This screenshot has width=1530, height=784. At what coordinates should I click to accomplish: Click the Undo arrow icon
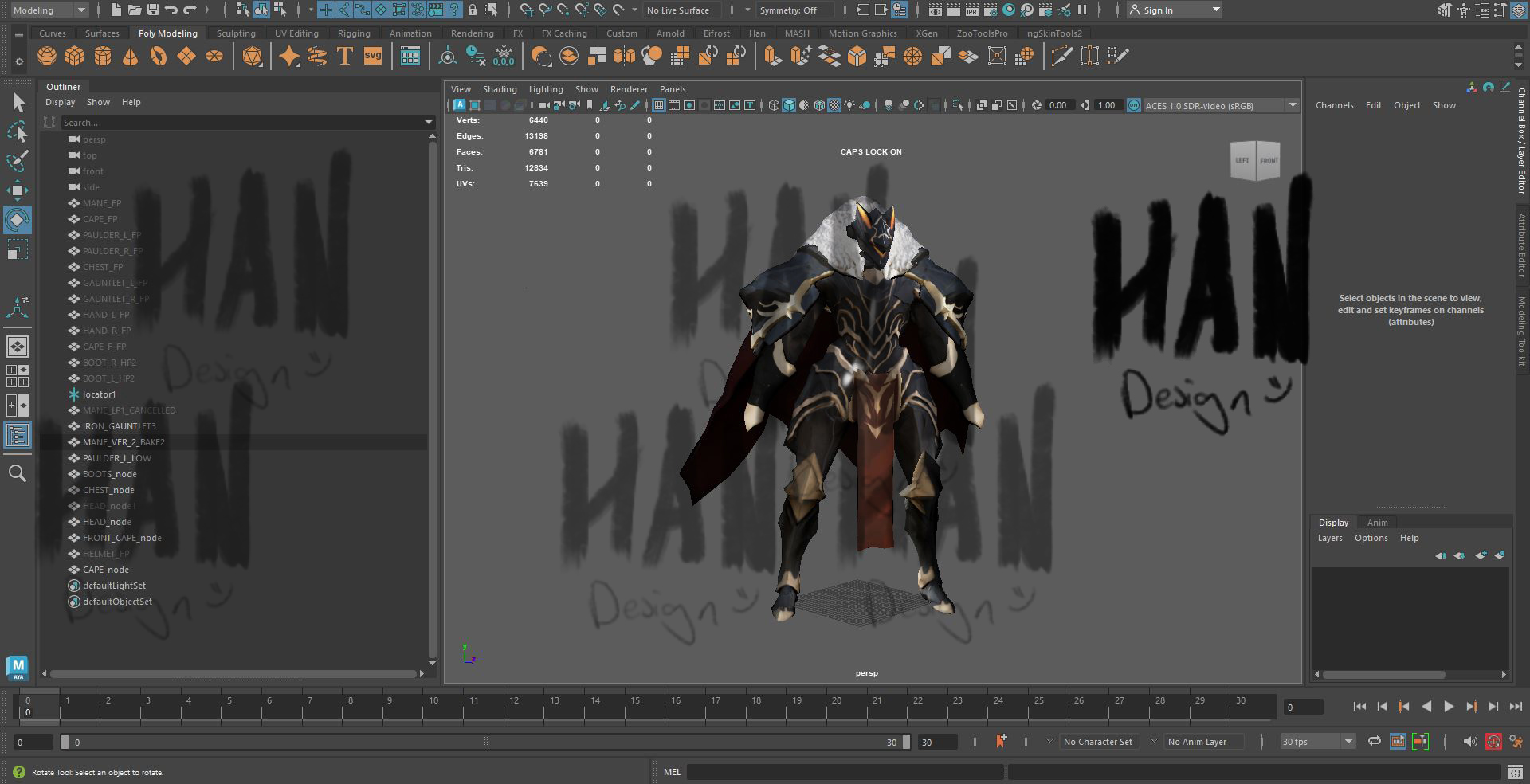171,10
